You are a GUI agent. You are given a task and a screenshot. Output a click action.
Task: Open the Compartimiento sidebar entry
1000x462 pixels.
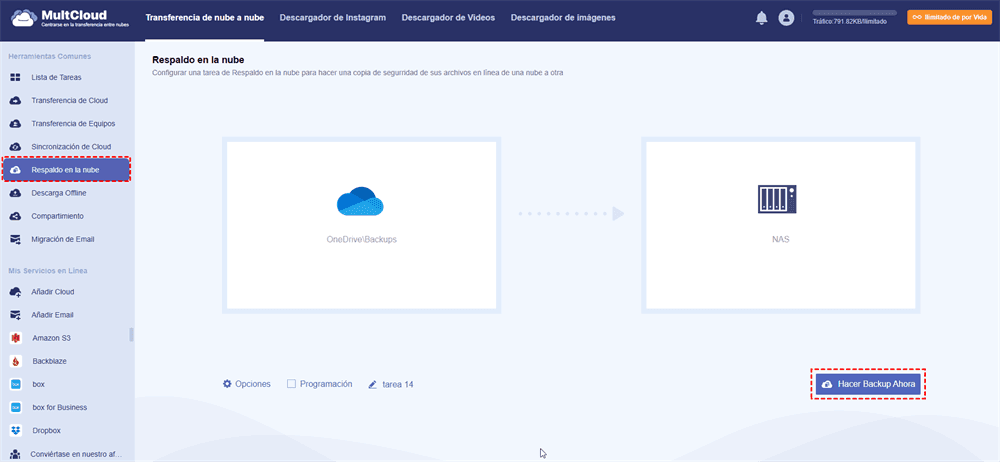[x=67, y=216]
